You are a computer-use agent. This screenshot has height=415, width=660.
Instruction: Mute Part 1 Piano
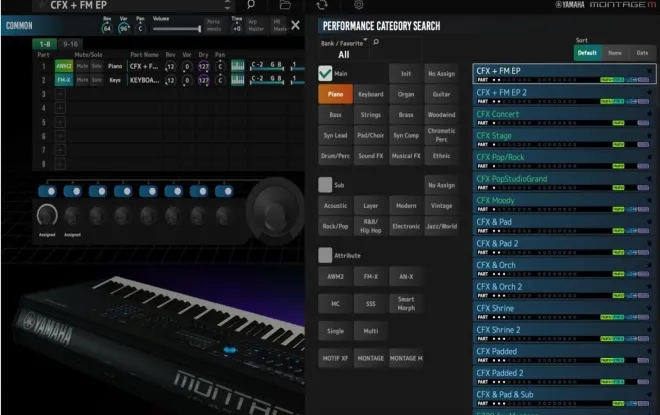[x=82, y=66]
